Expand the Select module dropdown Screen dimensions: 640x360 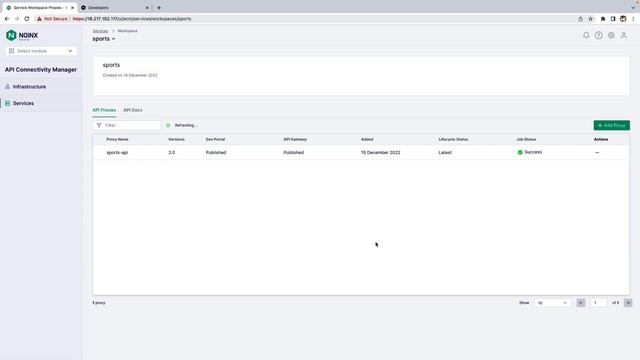(41, 51)
